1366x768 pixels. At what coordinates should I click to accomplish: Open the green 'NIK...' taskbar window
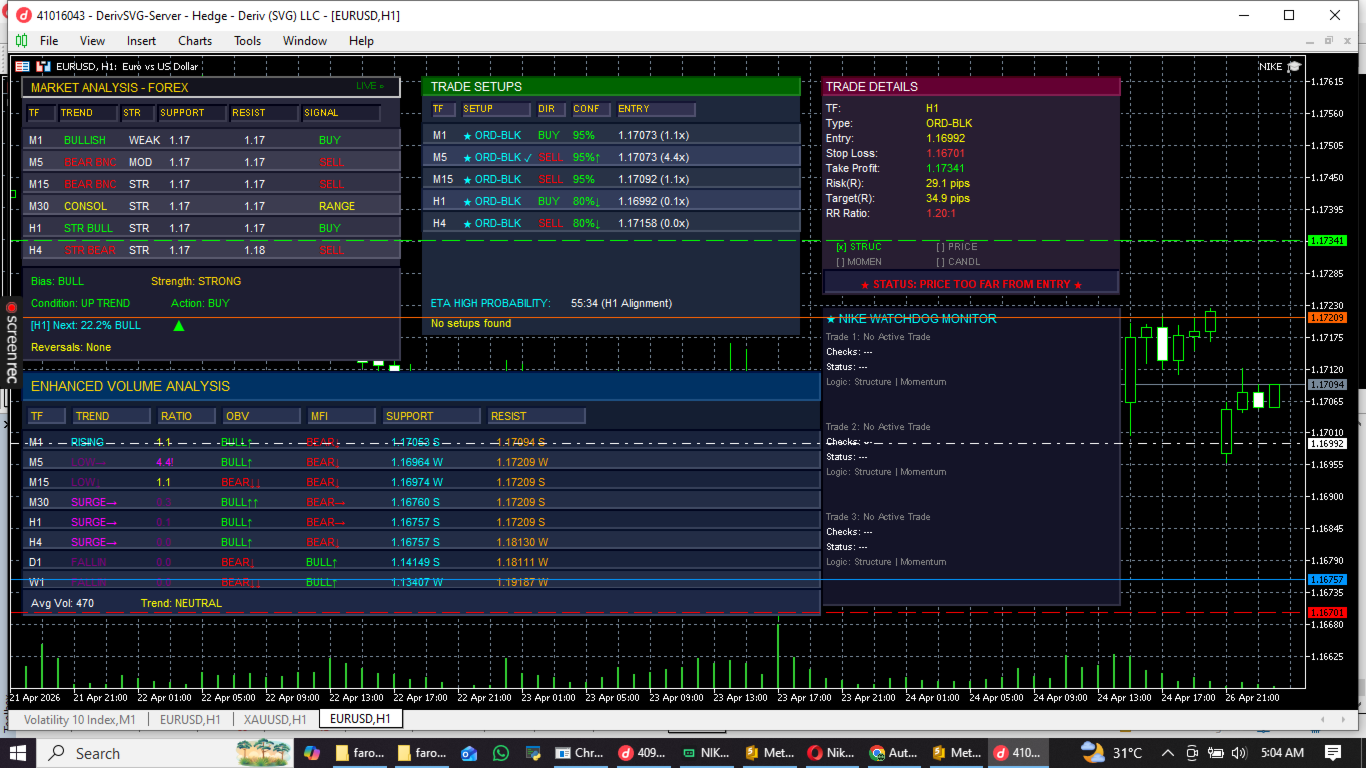point(705,753)
